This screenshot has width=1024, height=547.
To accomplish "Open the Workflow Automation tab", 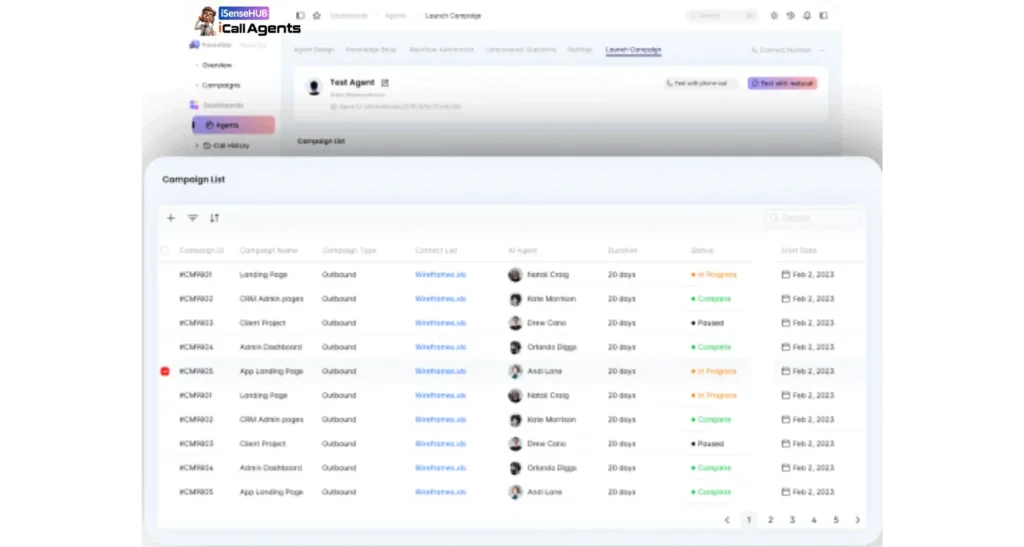I will coord(441,50).
